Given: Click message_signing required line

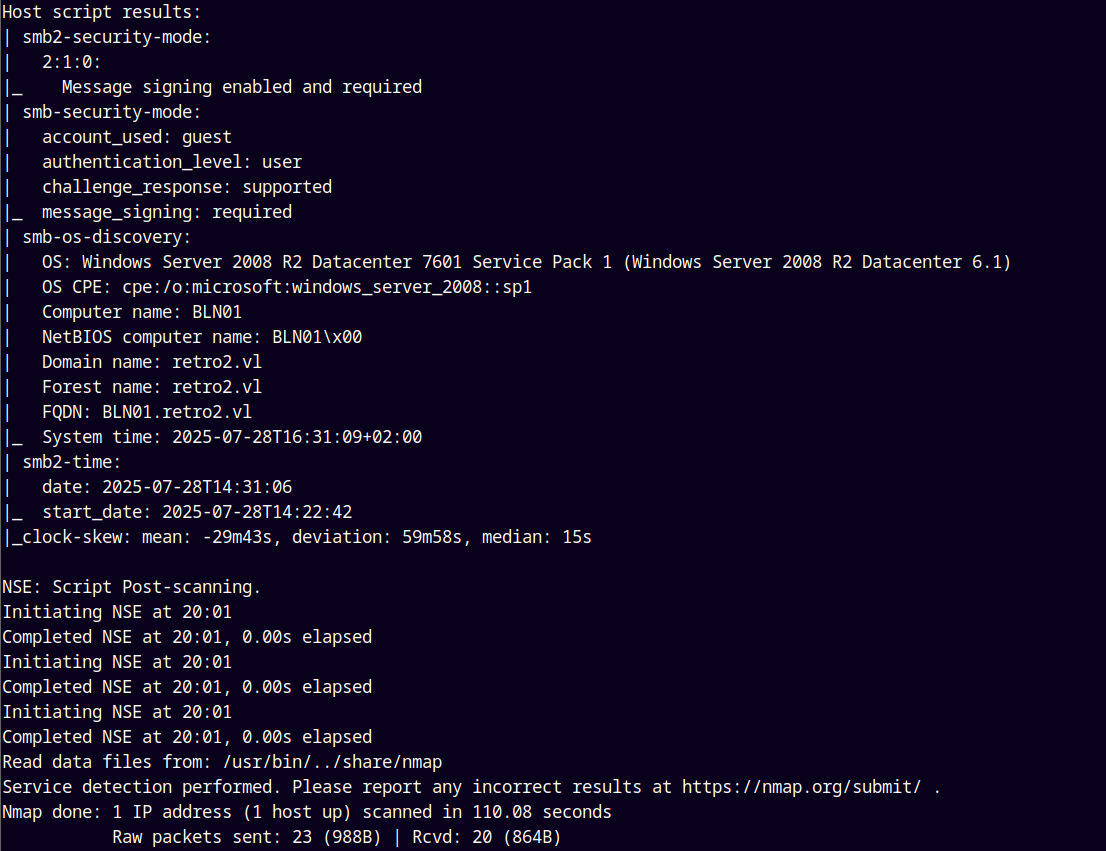Looking at the screenshot, I should 167,212.
